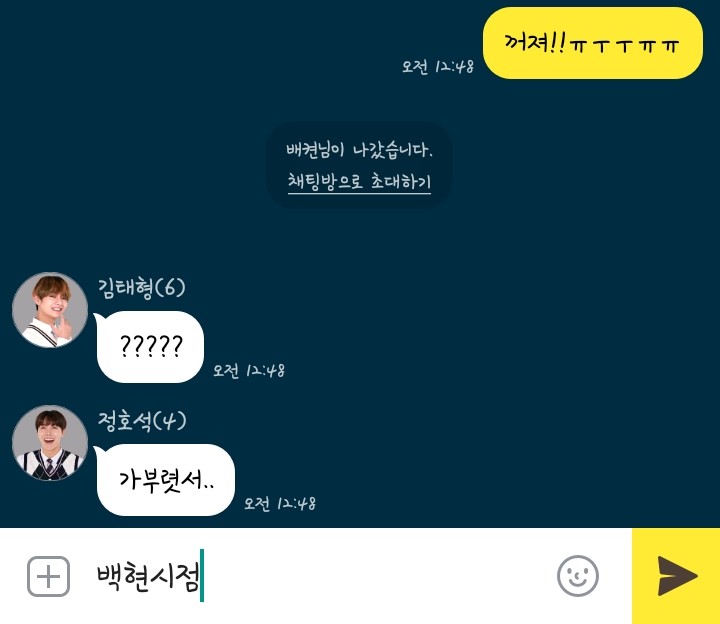The width and height of the screenshot is (720, 624).
Task: Tap the name 정호석(4)
Action: (x=142, y=421)
